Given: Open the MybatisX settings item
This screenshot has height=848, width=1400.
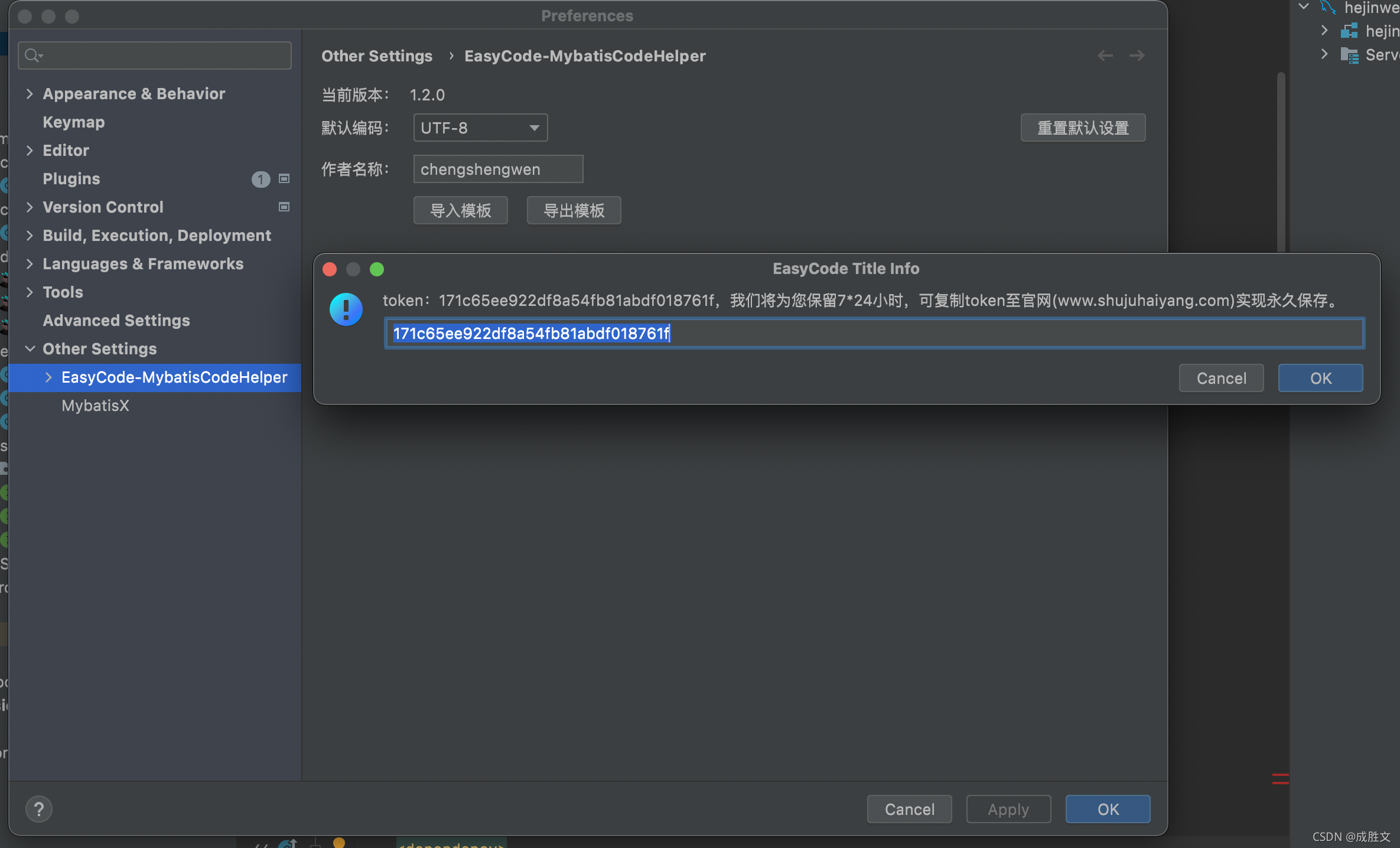Looking at the screenshot, I should pyautogui.click(x=95, y=405).
